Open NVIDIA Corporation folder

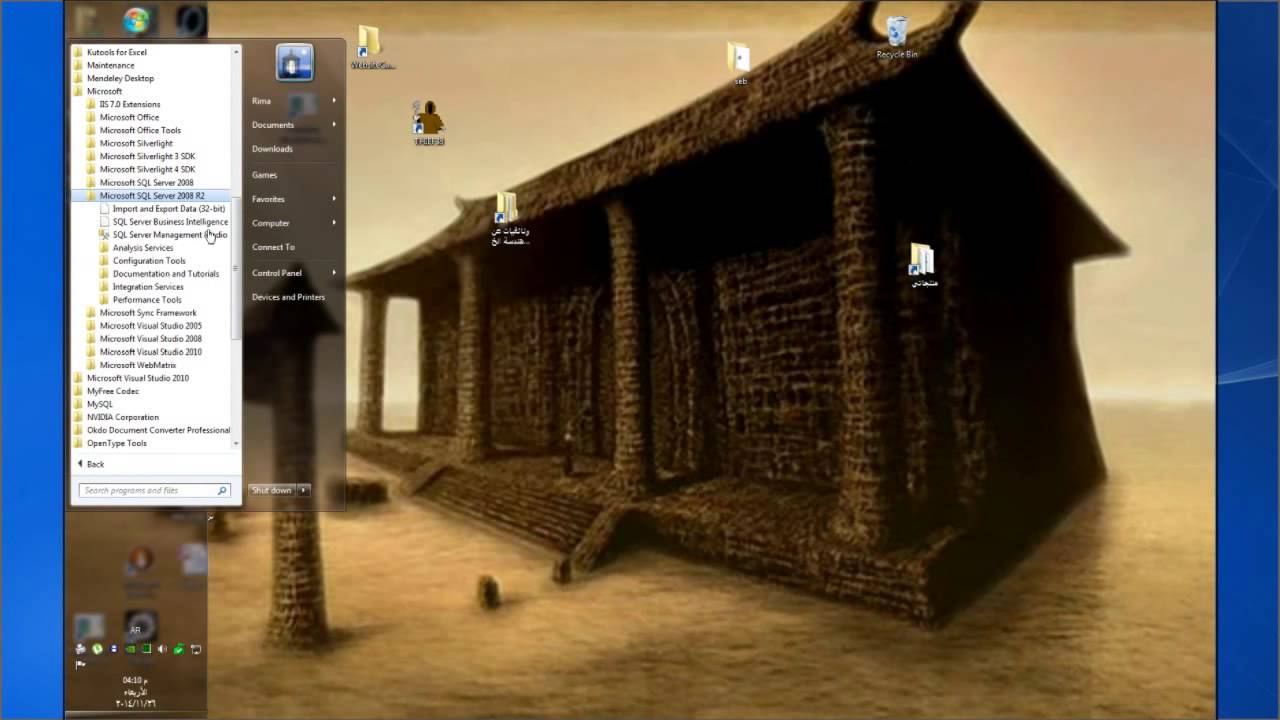pos(116,417)
